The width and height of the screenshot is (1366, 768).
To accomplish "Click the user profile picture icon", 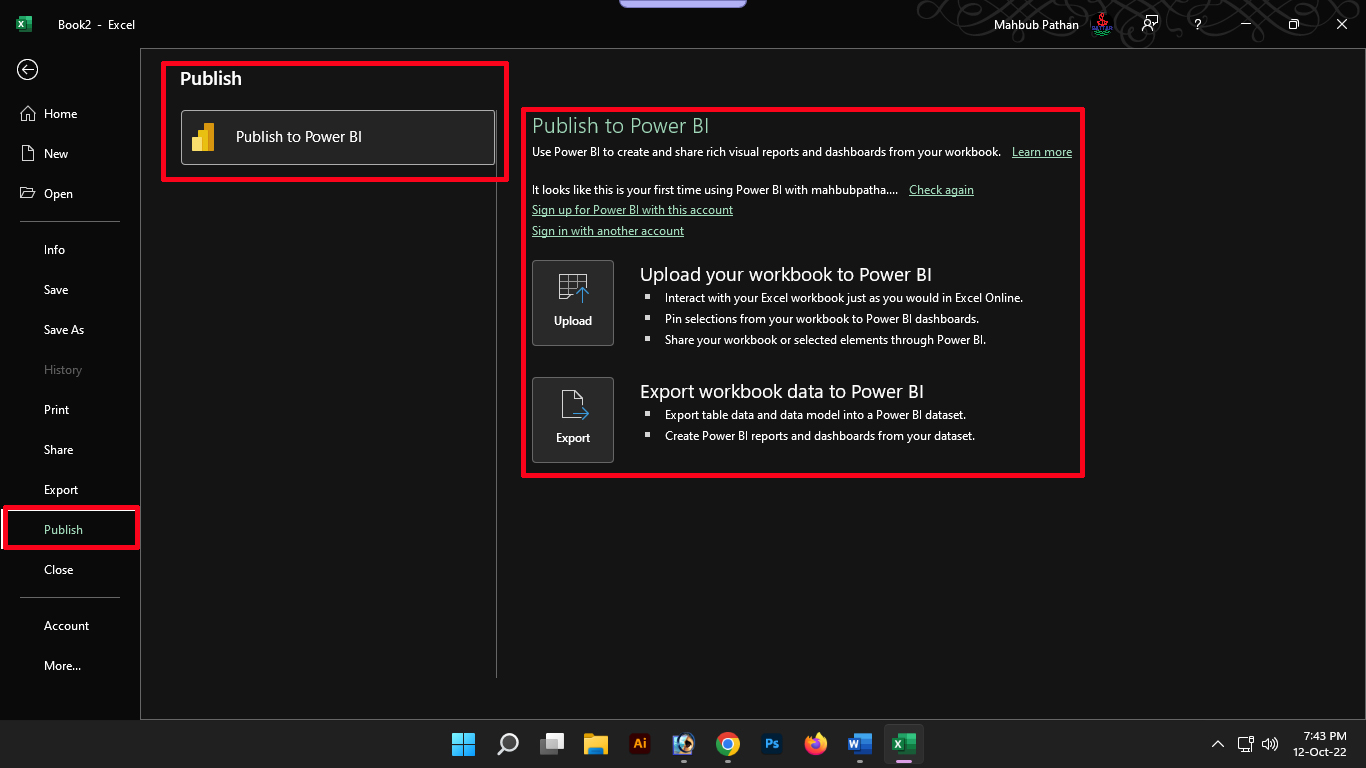I will (x=1101, y=24).
